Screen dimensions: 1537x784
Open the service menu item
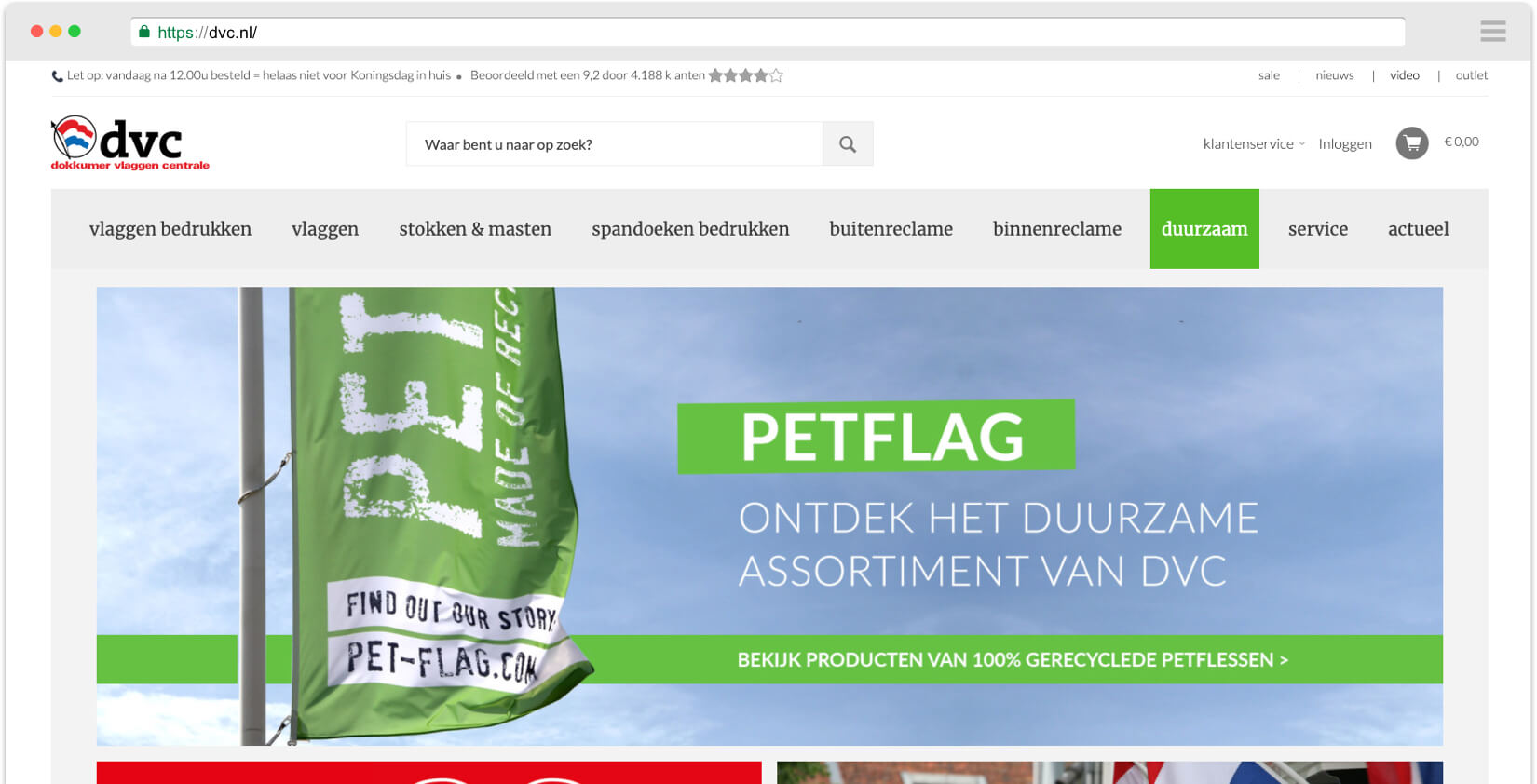click(x=1318, y=229)
